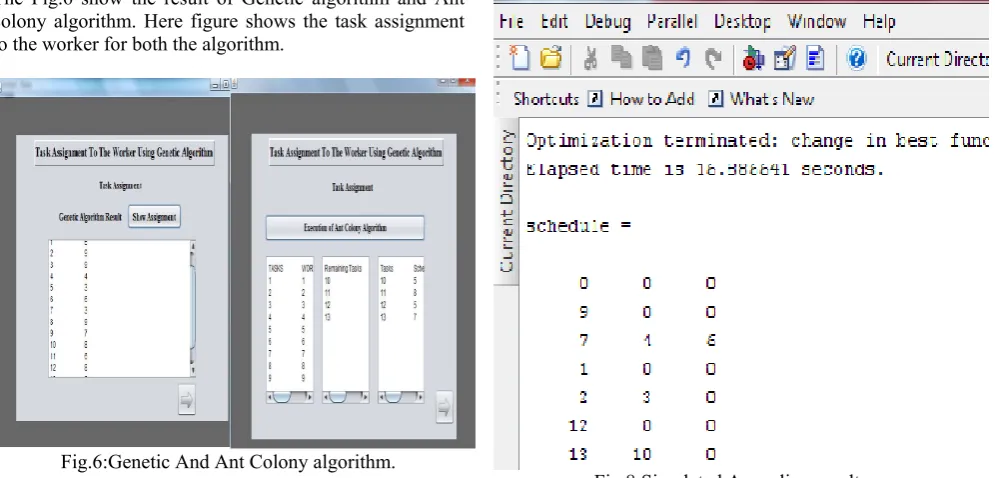995x478 pixels.
Task: Click the Copy icon in MATLAB toolbar
Action: 622,59
